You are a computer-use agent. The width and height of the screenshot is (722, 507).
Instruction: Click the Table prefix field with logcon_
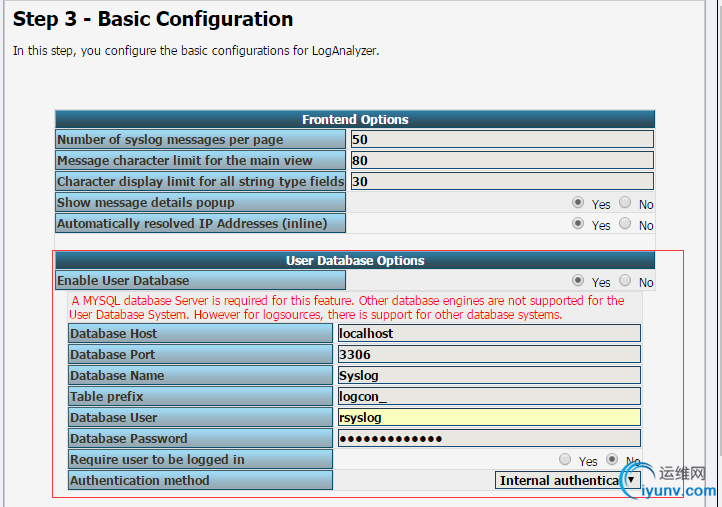pos(489,396)
